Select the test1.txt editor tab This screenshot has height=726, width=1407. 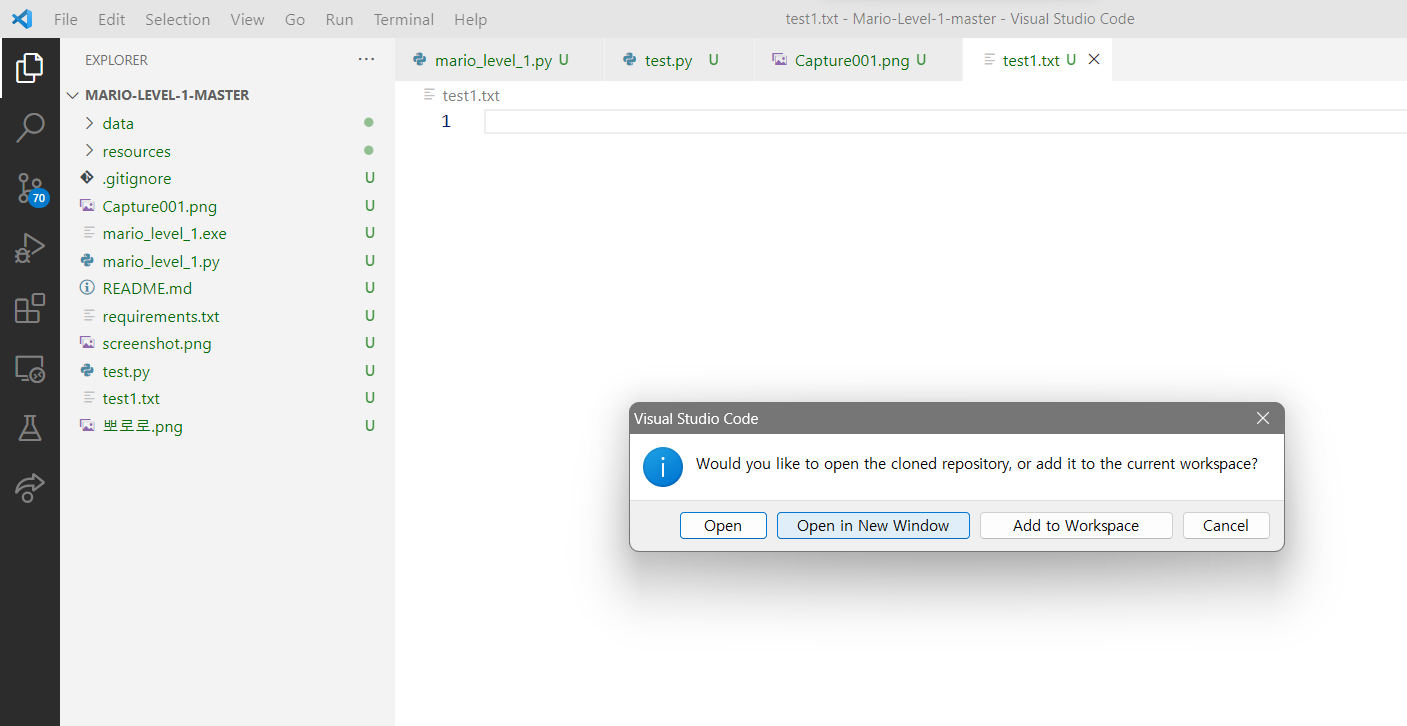(x=1037, y=60)
